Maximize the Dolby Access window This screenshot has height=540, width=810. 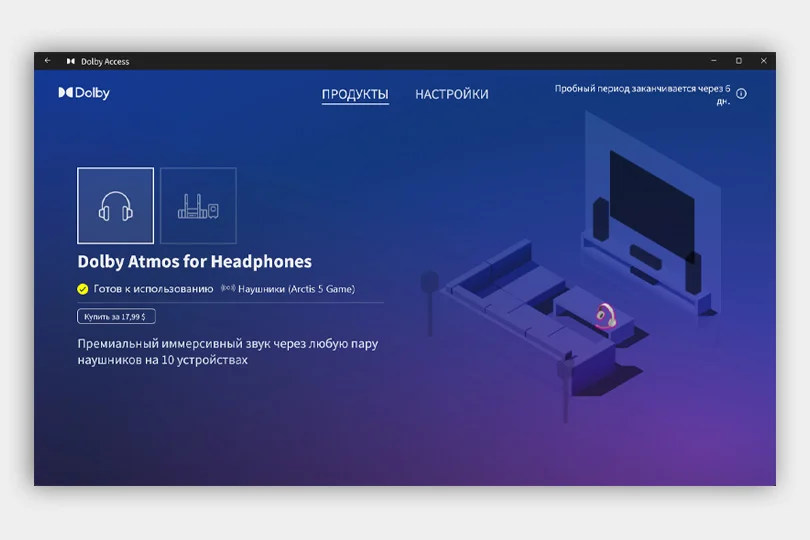739,60
